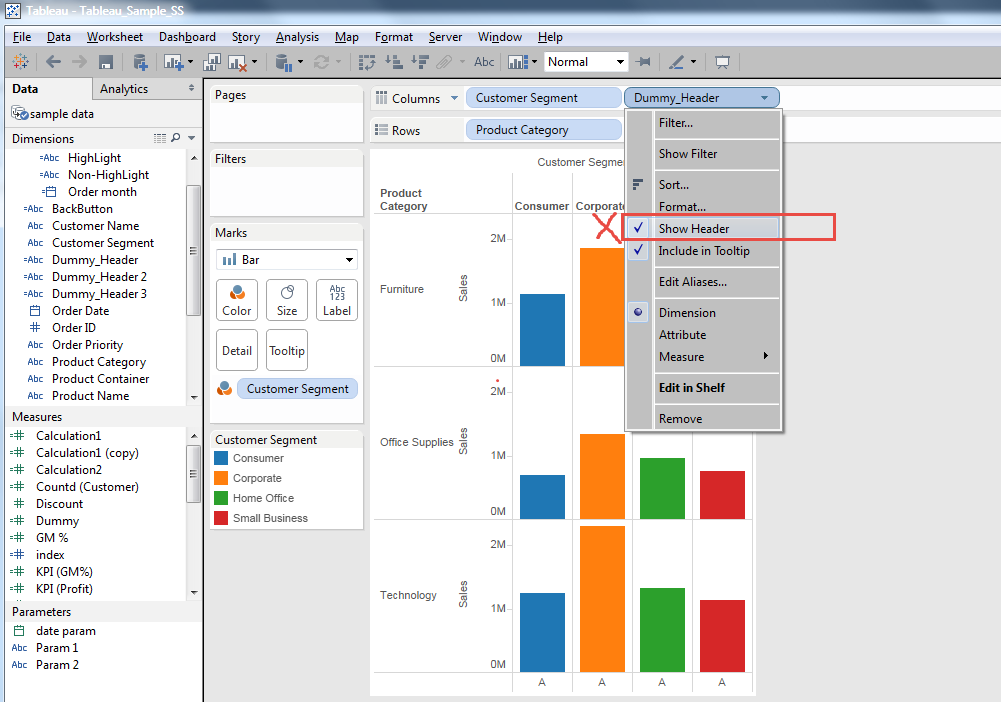Click the sample data source icon
Screen dimensions: 1001x702
(x=19, y=114)
